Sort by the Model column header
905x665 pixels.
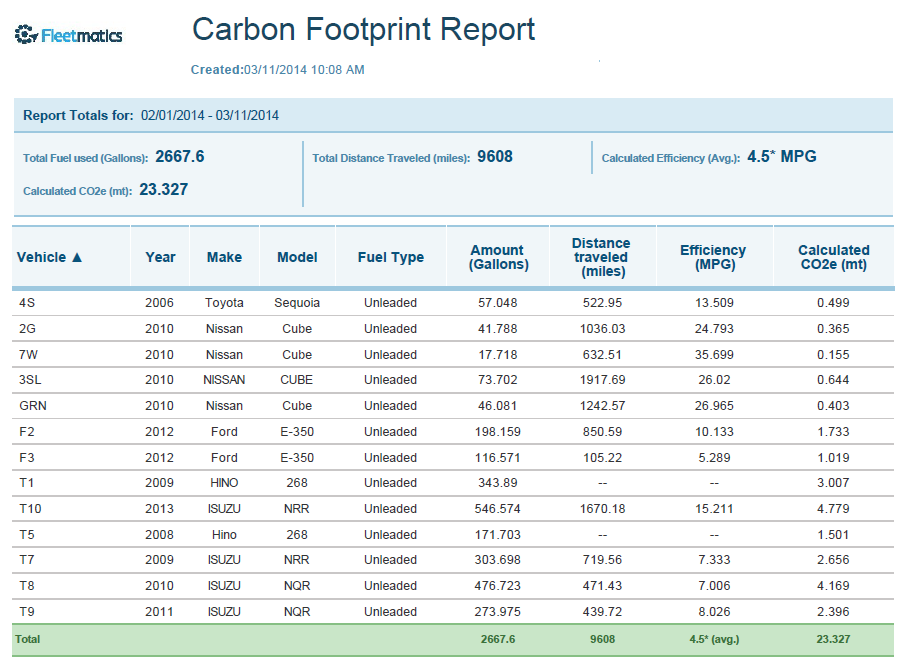(x=297, y=257)
